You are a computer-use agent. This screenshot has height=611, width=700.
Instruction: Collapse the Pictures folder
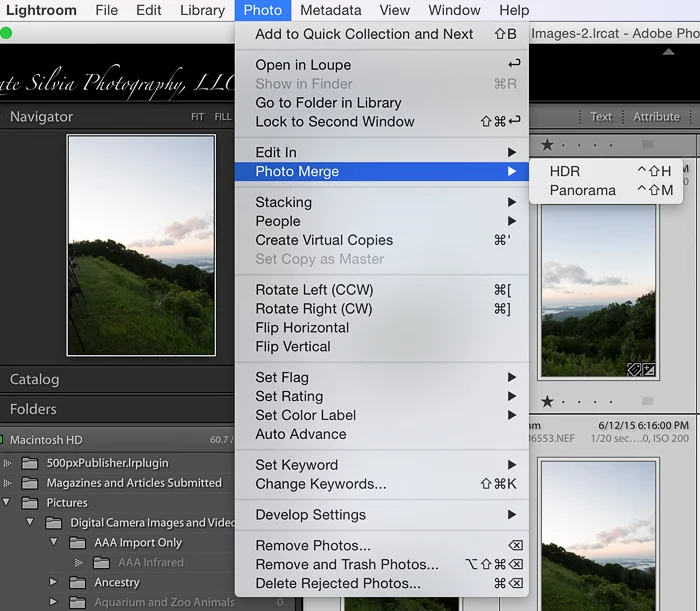(x=6, y=502)
